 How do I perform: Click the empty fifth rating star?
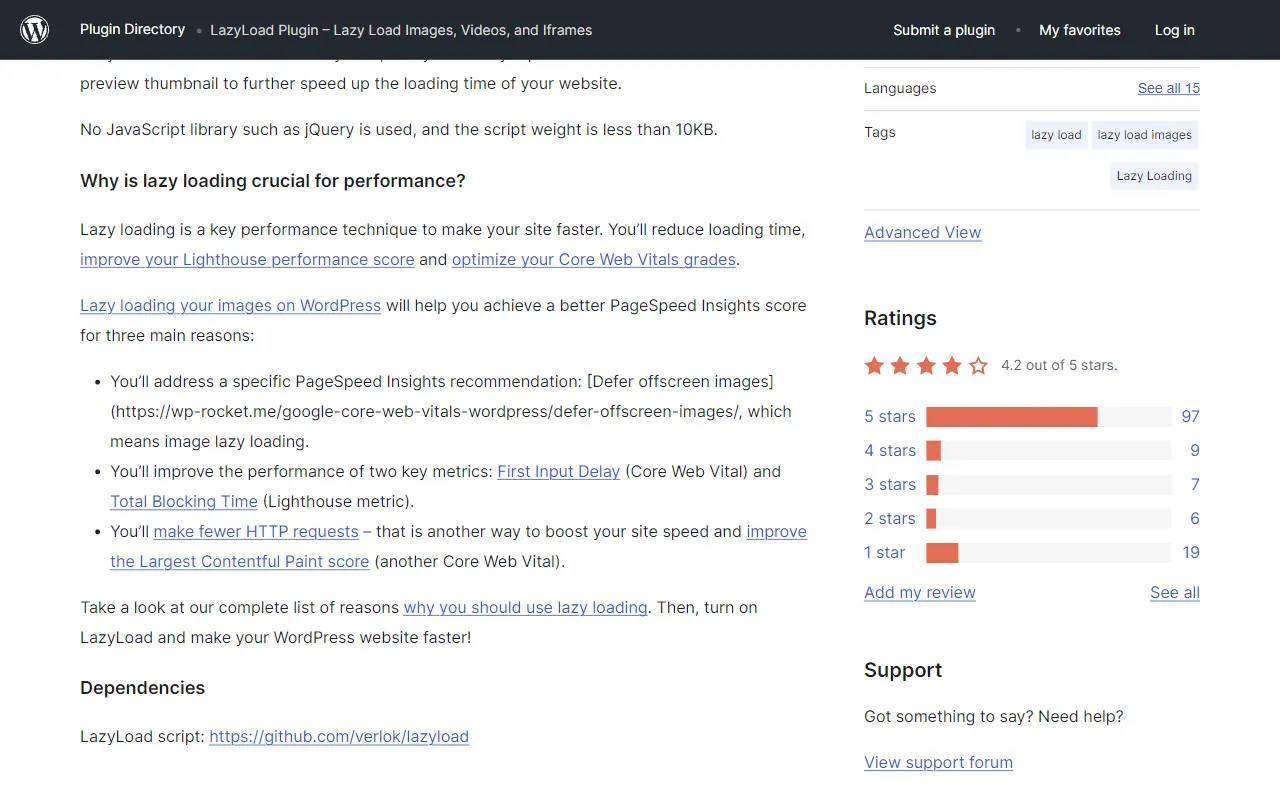978,366
